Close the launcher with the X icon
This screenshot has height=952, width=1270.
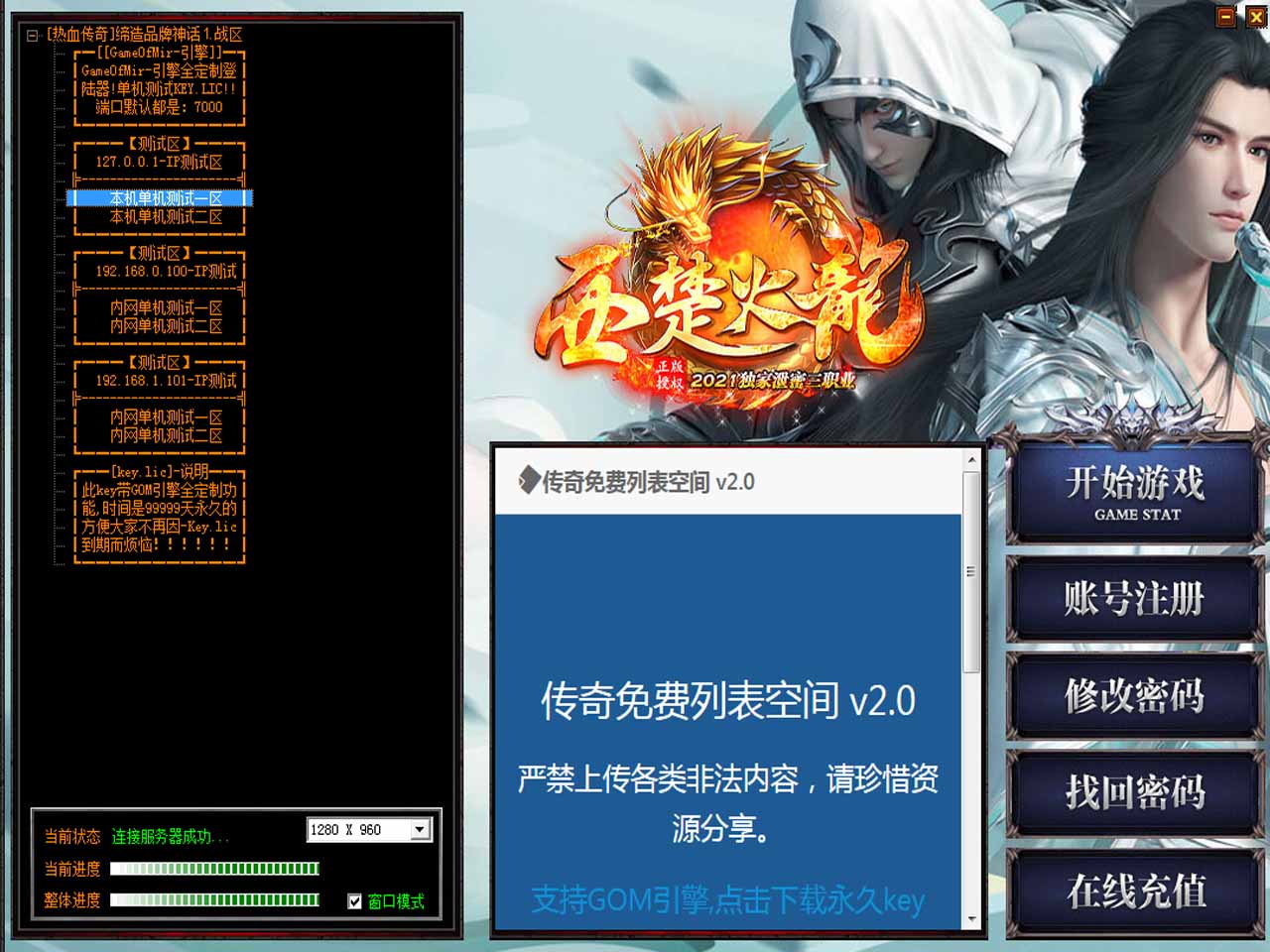click(x=1256, y=16)
